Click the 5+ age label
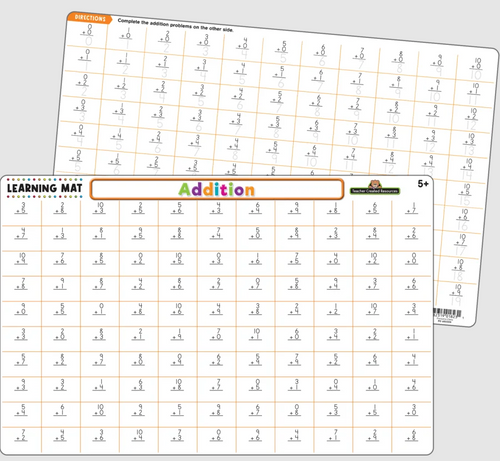The image size is (500, 461). tap(423, 184)
